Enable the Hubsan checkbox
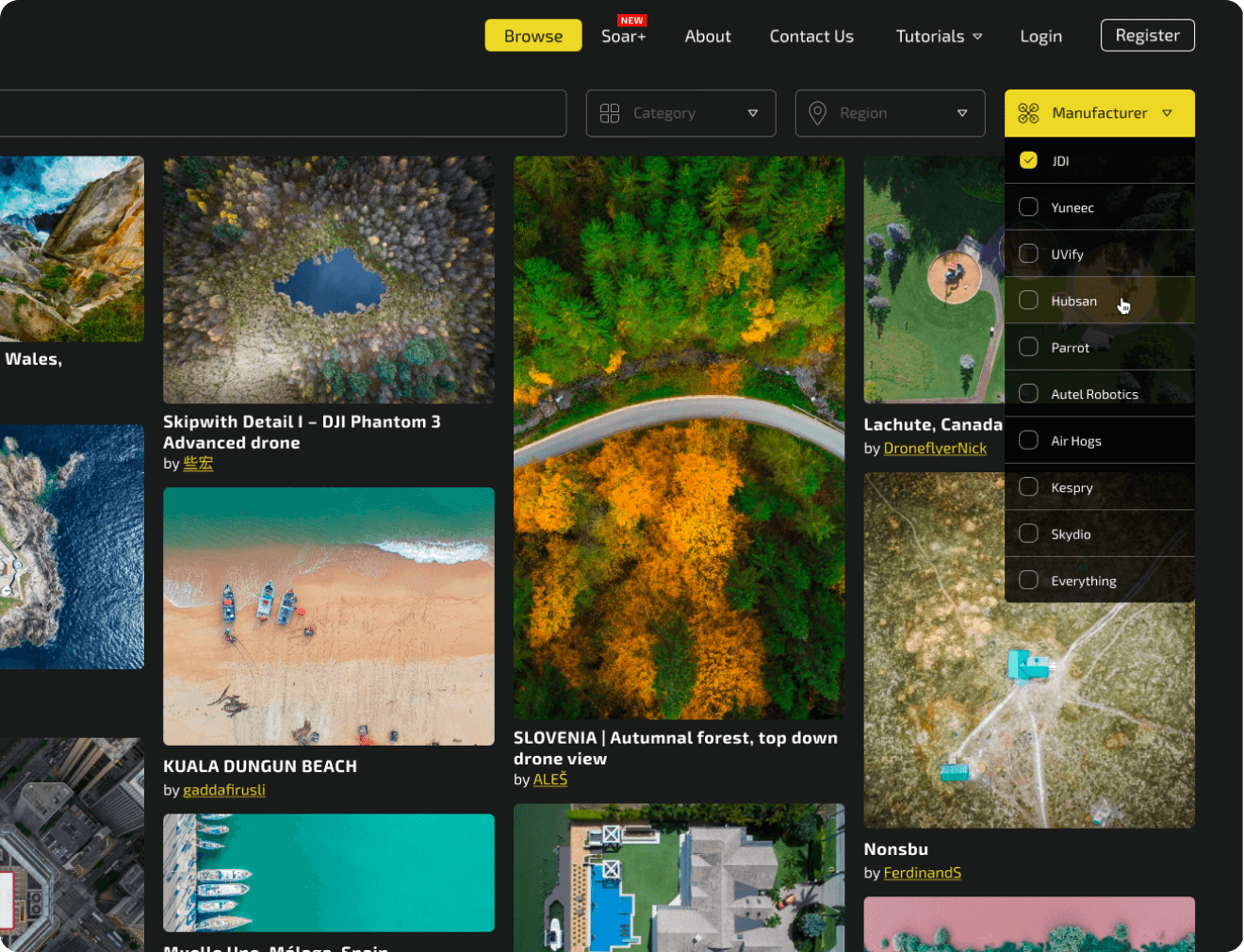 (x=1029, y=301)
